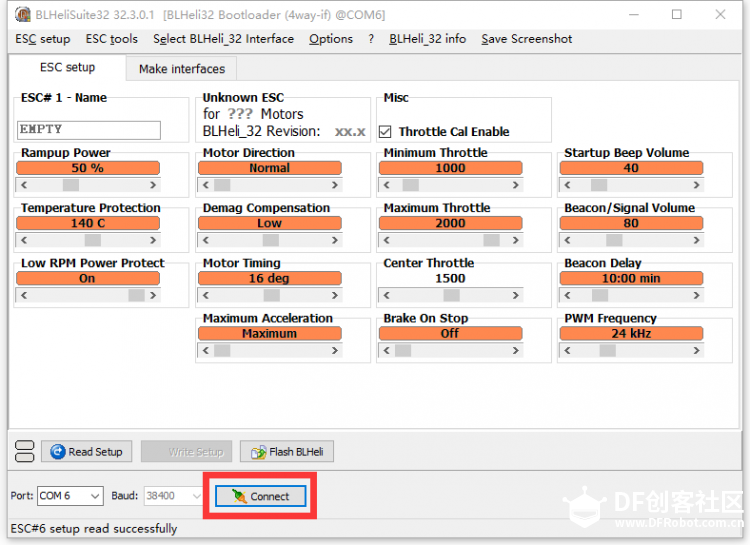Increase Minimum Throttle with right arrow

[x=515, y=185]
